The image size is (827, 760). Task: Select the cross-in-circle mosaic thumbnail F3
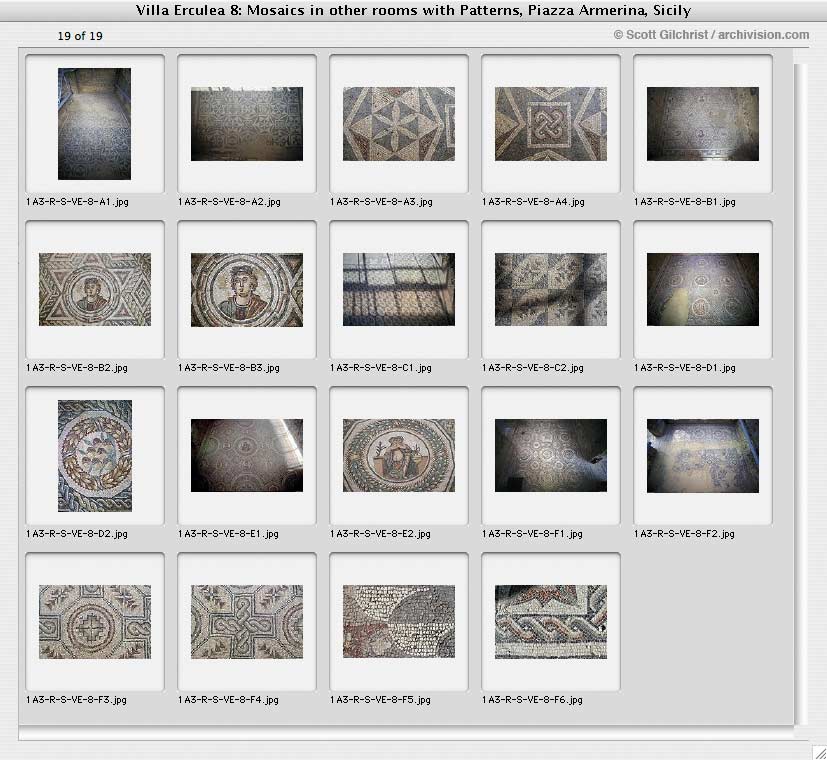click(x=95, y=622)
